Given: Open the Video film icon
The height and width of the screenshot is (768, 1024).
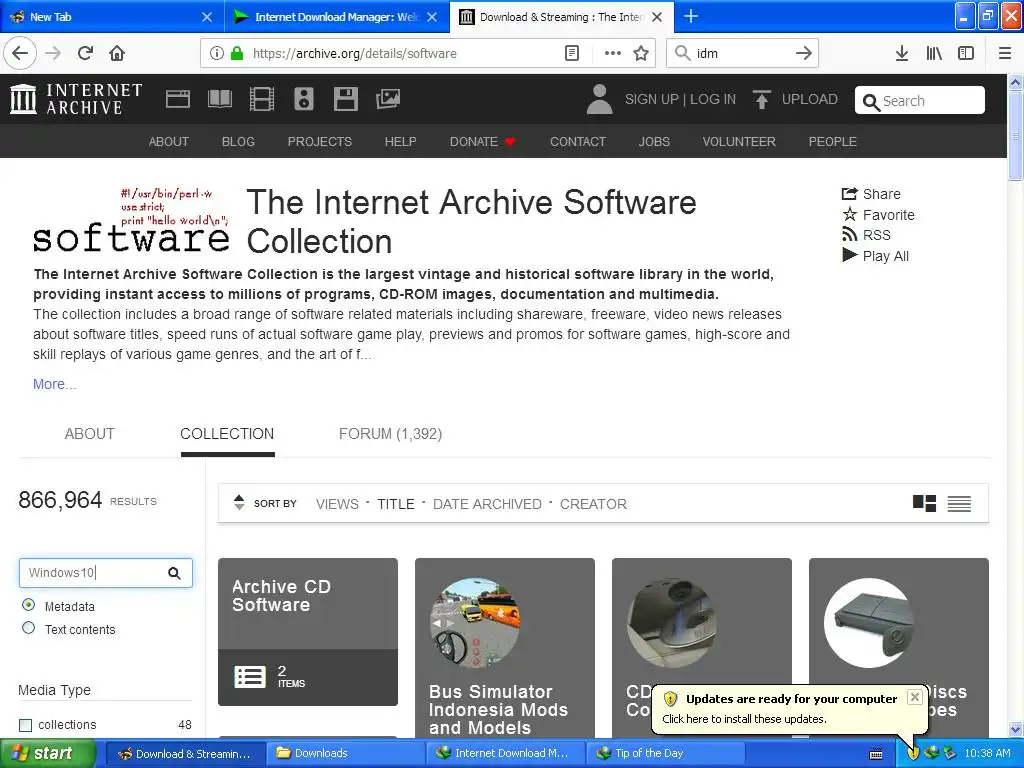Looking at the screenshot, I should 261,99.
